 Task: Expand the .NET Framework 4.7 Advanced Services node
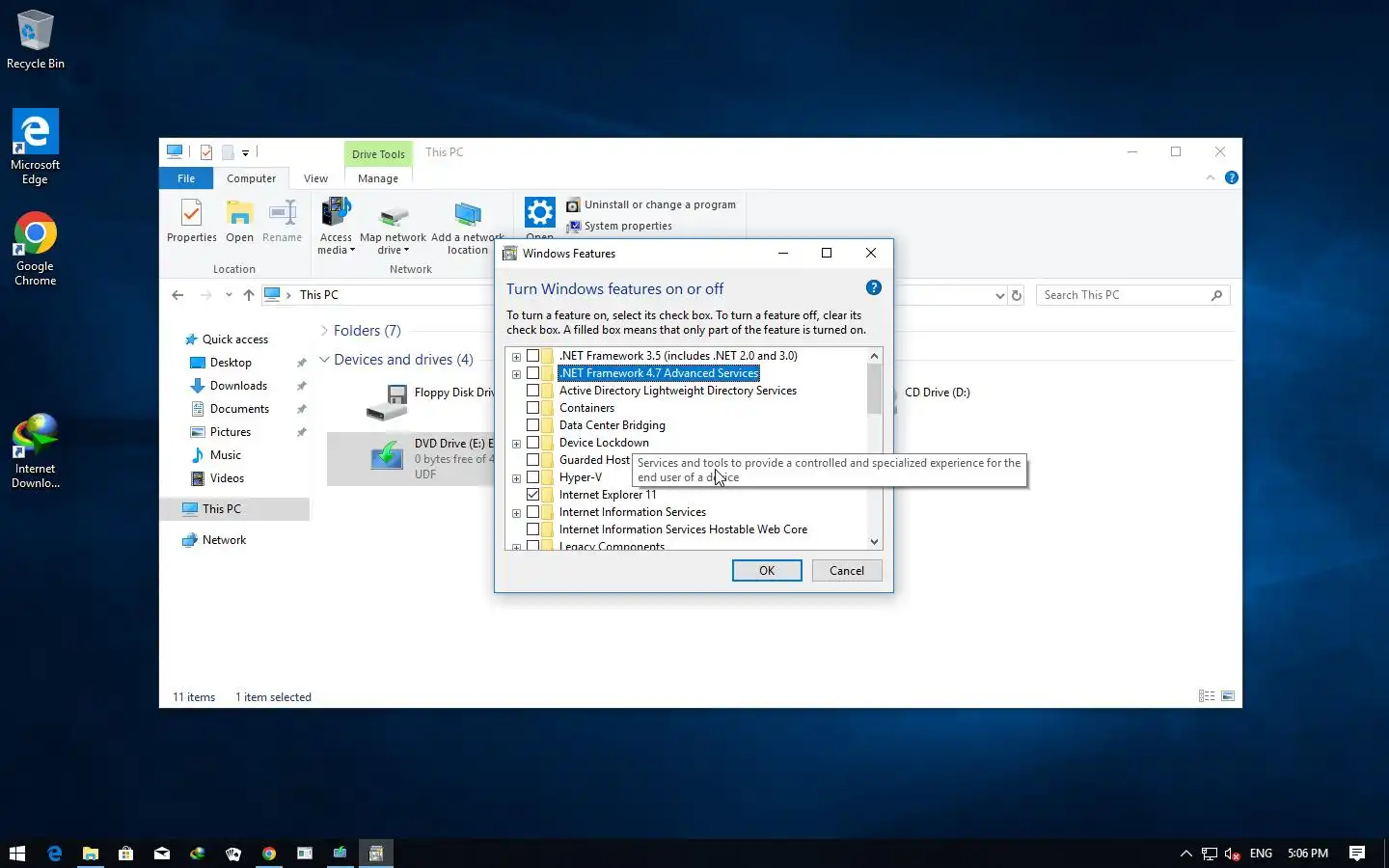point(516,374)
